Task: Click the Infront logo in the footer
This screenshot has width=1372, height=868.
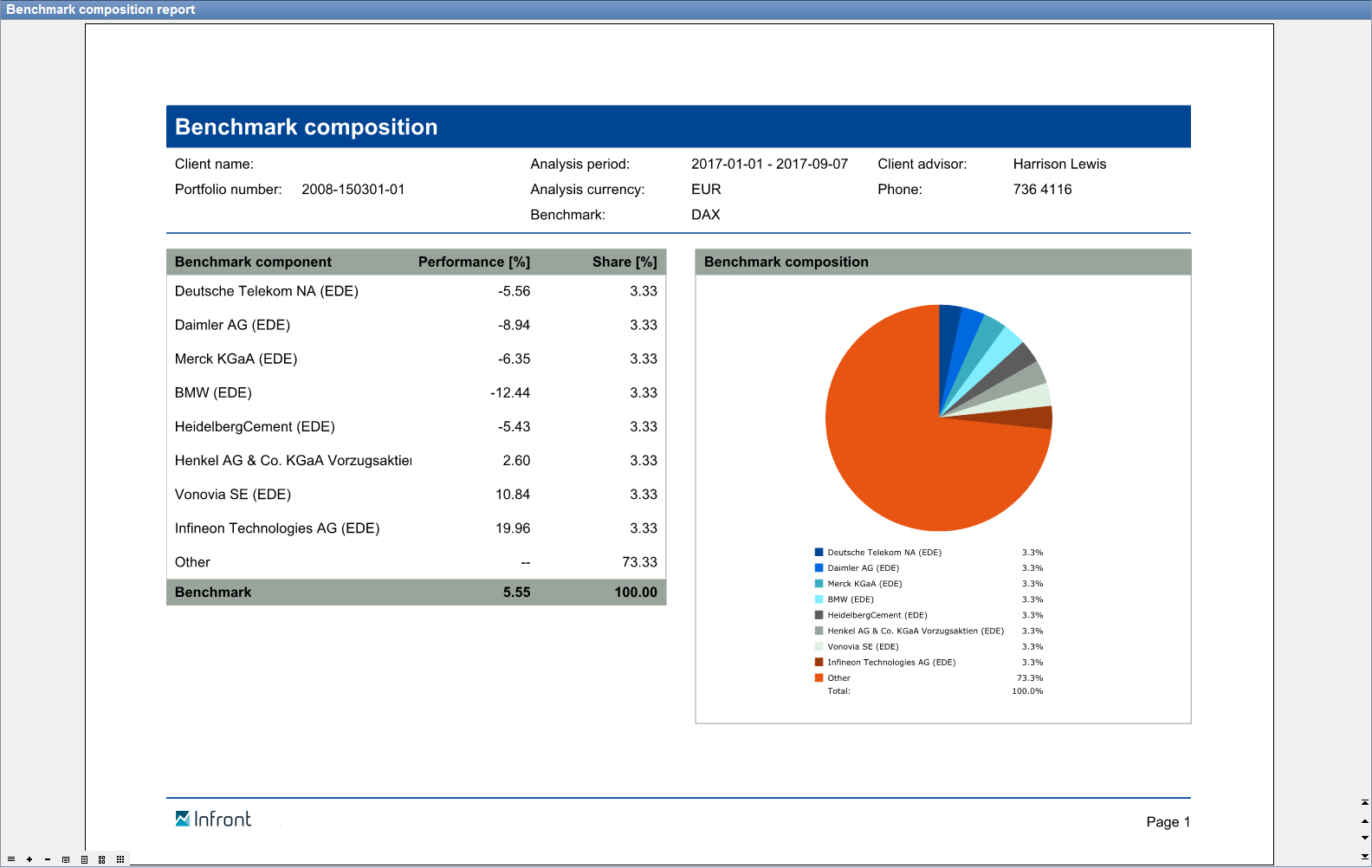Action: coord(214,819)
